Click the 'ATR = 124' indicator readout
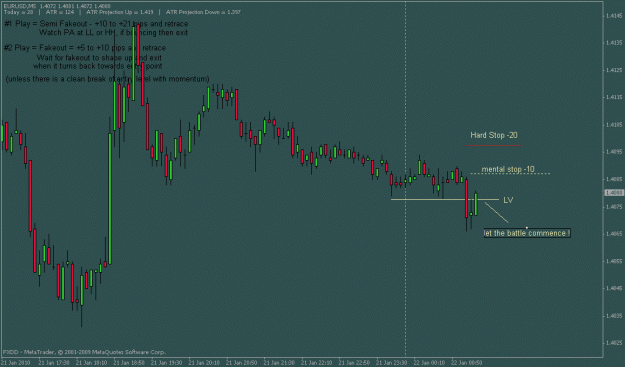625x367 pixels. click(x=60, y=12)
